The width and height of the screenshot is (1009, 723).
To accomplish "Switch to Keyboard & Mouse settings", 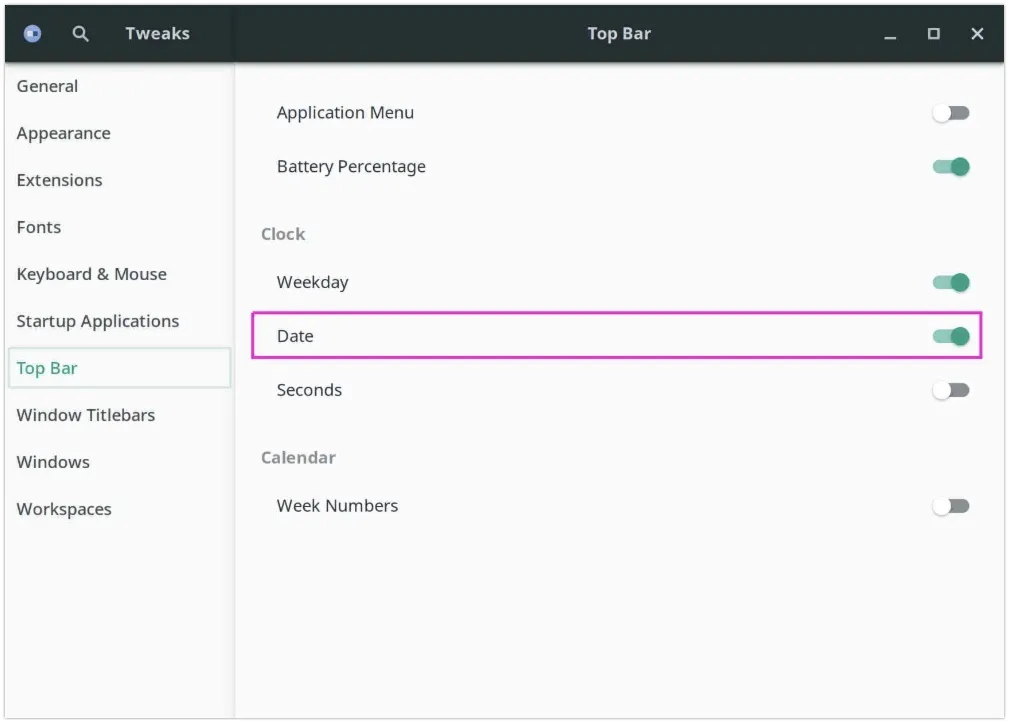I will pos(91,274).
